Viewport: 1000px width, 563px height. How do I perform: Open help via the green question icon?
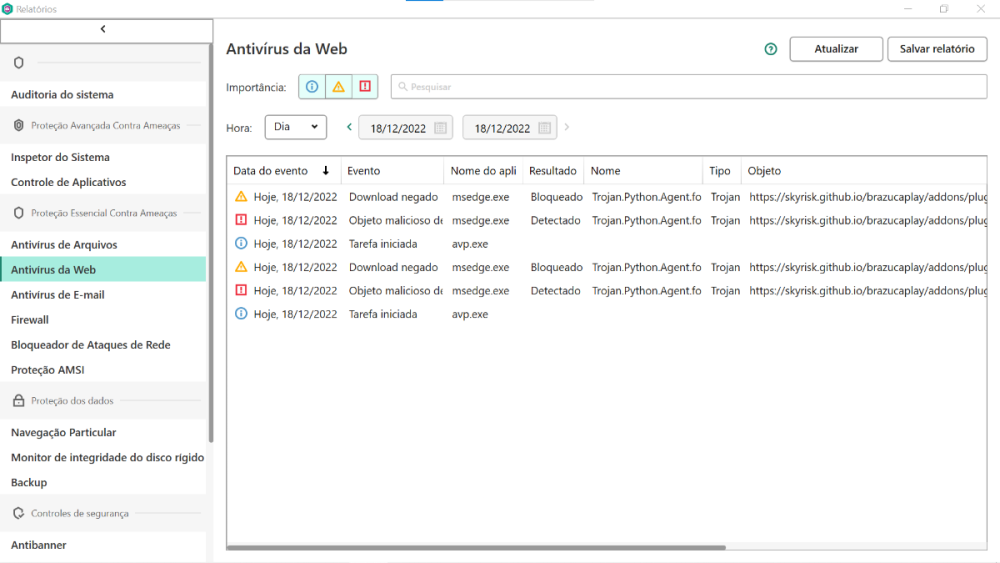[x=770, y=49]
